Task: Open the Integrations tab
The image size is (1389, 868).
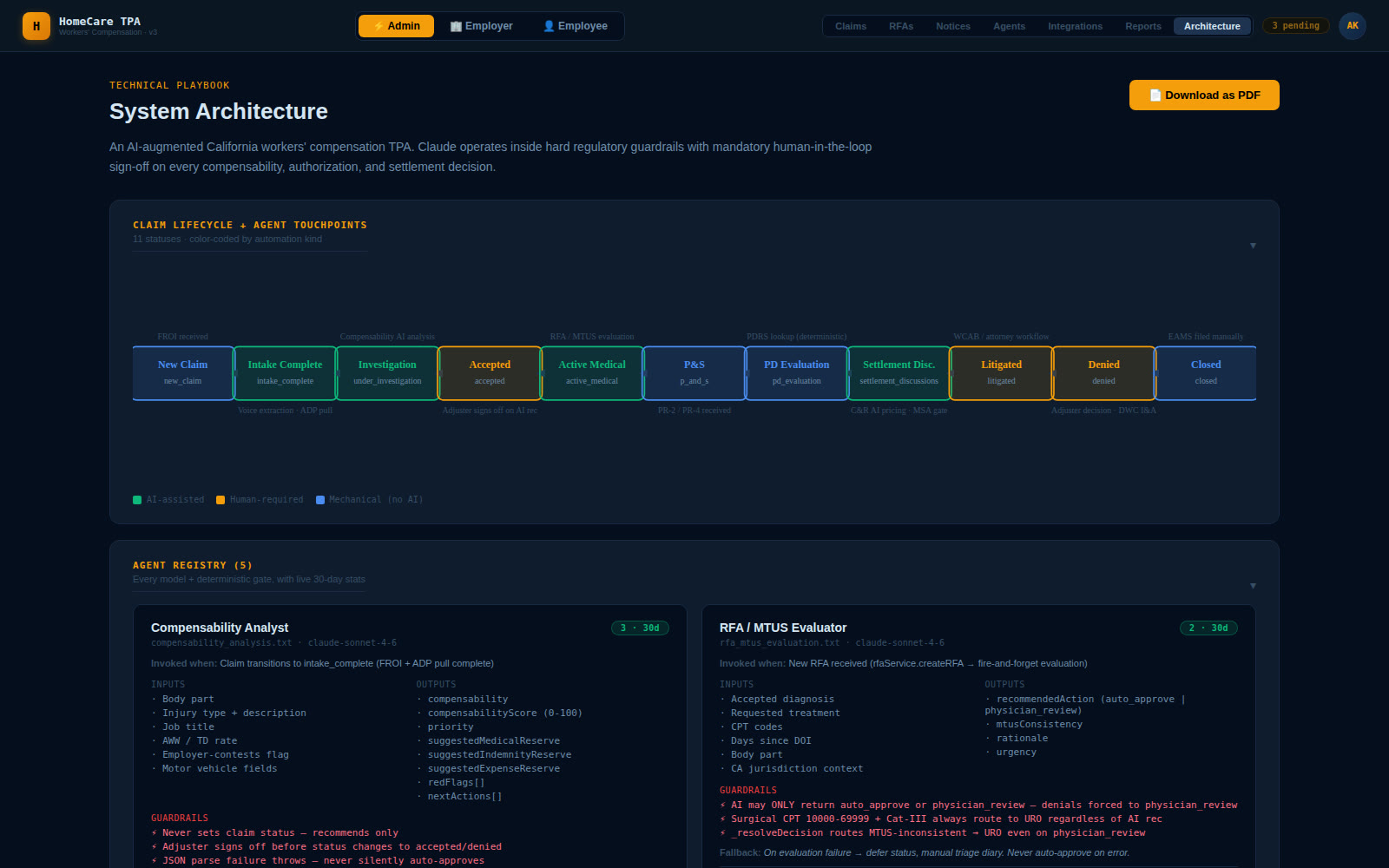Action: [1075, 26]
